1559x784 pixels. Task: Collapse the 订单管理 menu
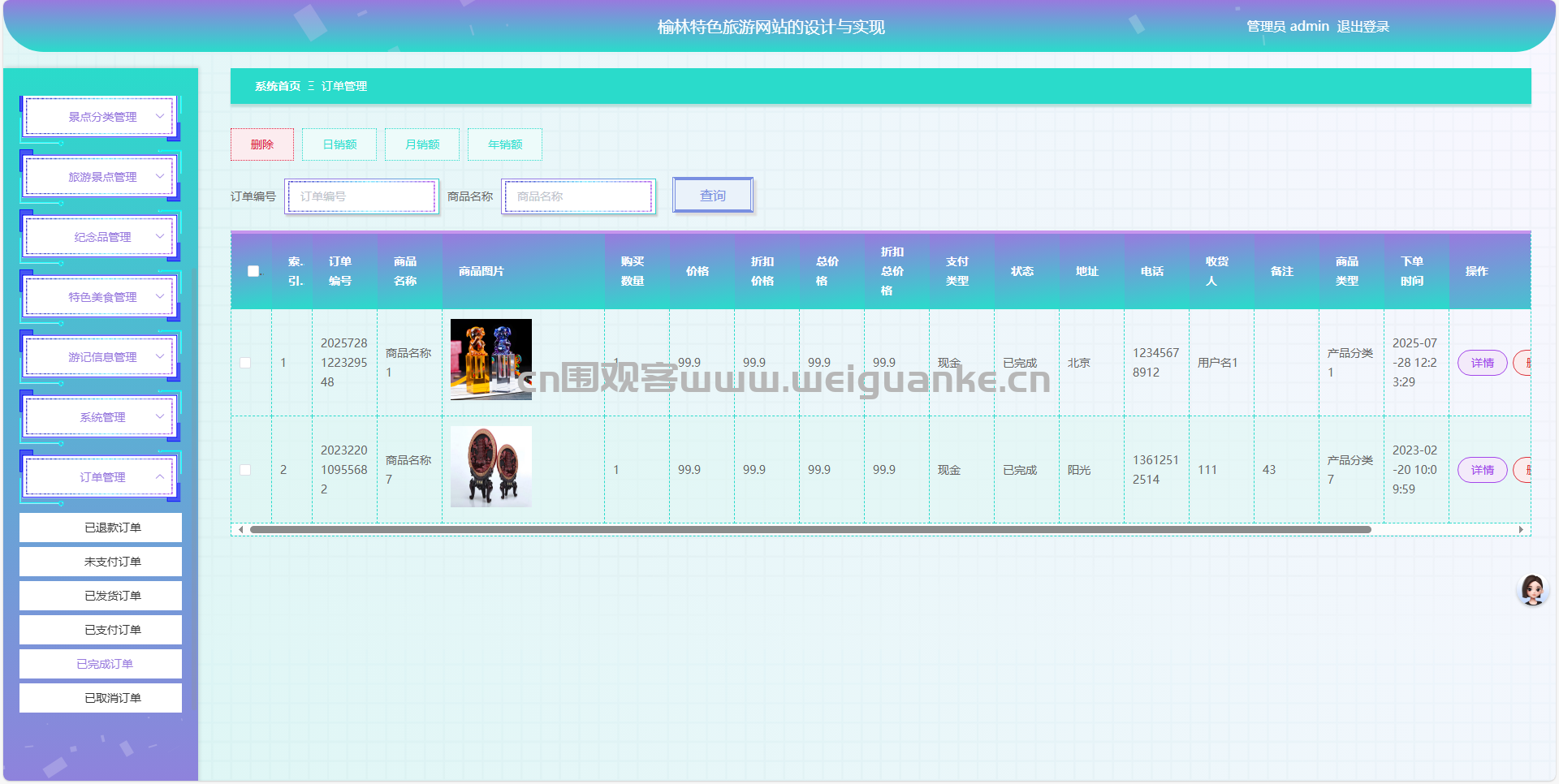pyautogui.click(x=100, y=477)
